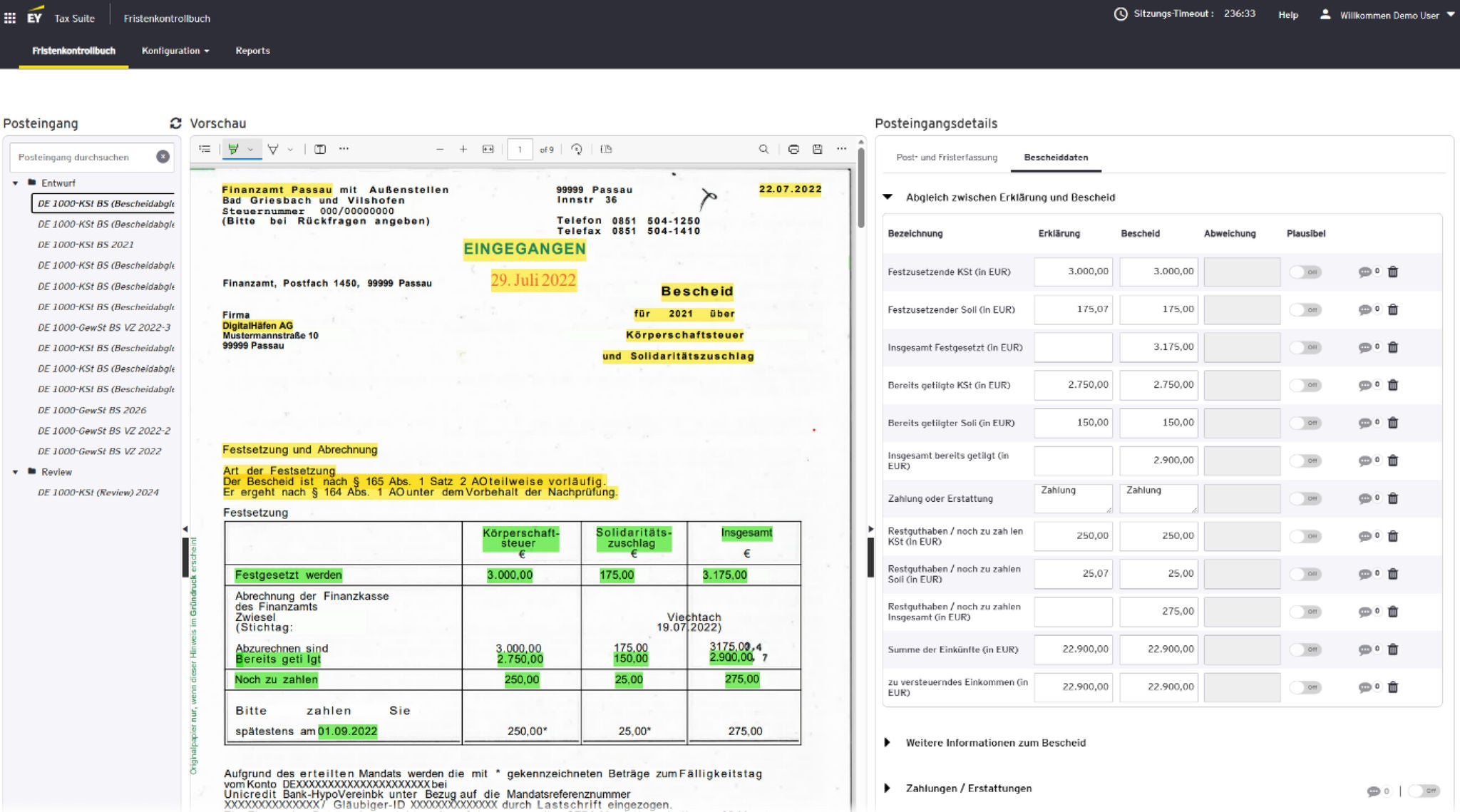Select the highlight tool in preview toolbar

pos(233,149)
